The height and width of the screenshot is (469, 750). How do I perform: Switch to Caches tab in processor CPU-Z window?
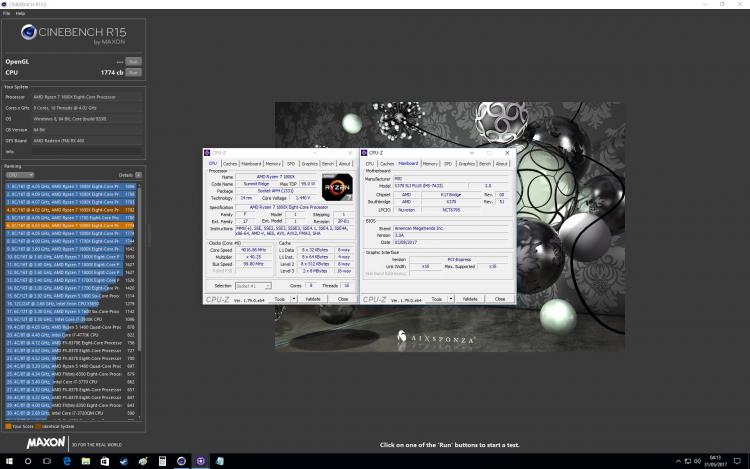[x=230, y=164]
